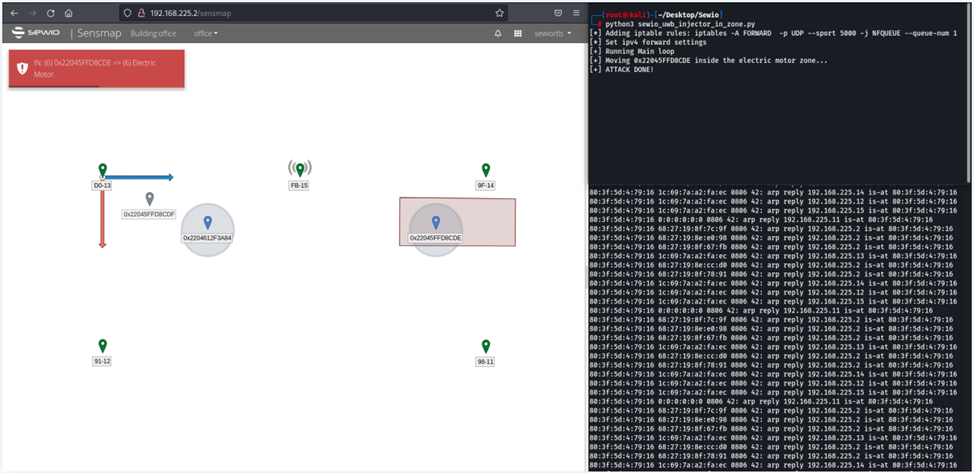Select anchor marker 91-12

click(102, 346)
